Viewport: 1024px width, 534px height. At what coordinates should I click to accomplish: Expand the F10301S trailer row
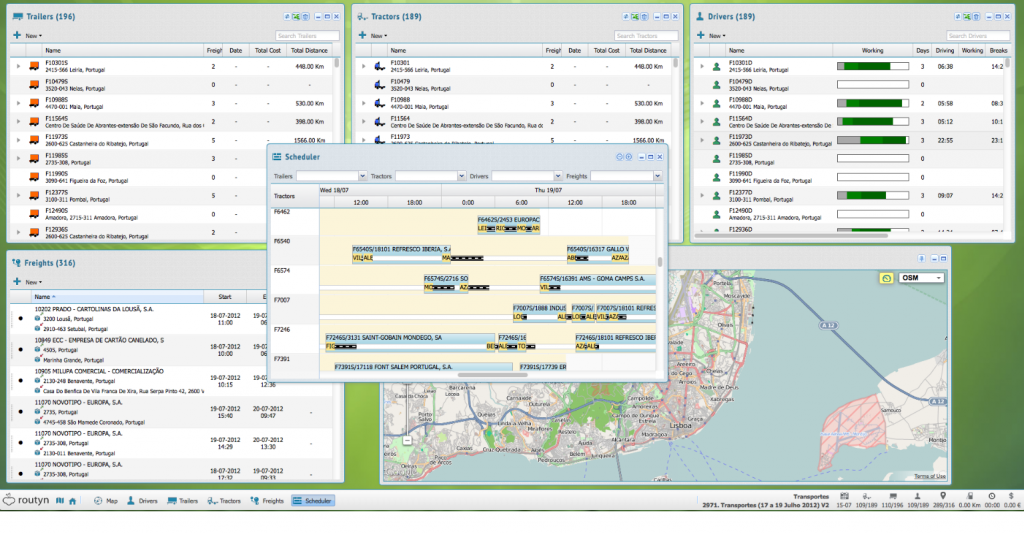click(x=17, y=66)
